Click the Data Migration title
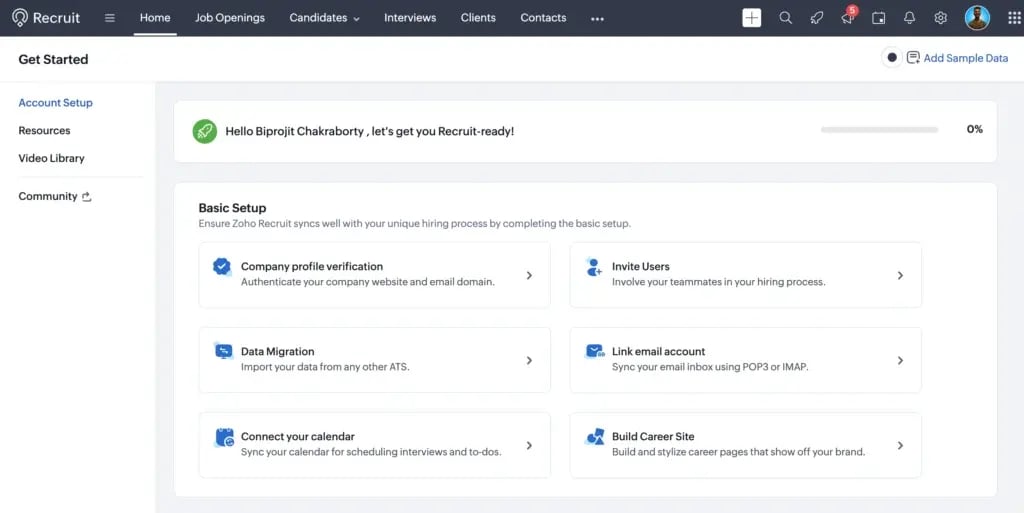 278,351
